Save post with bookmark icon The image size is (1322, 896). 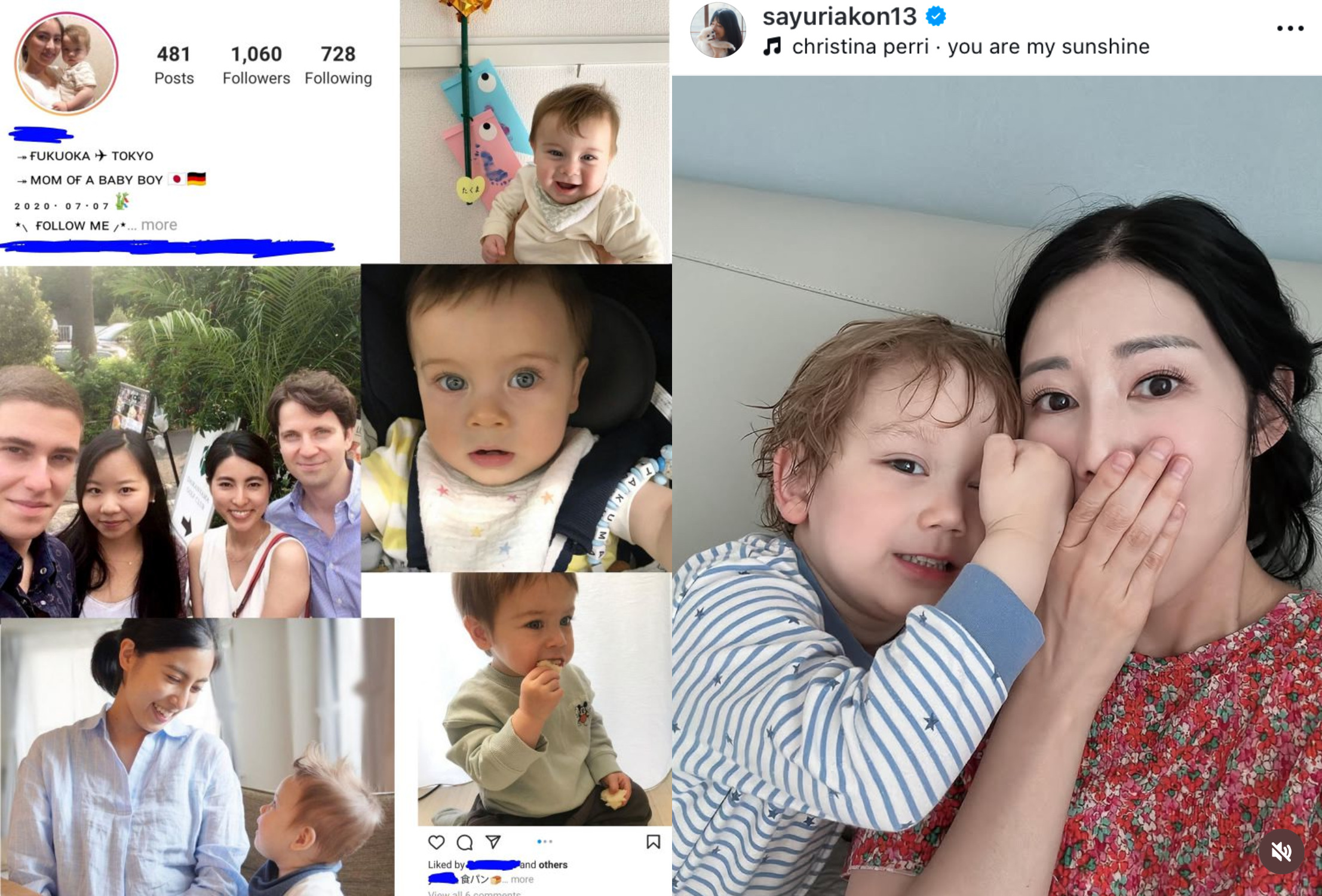click(653, 842)
